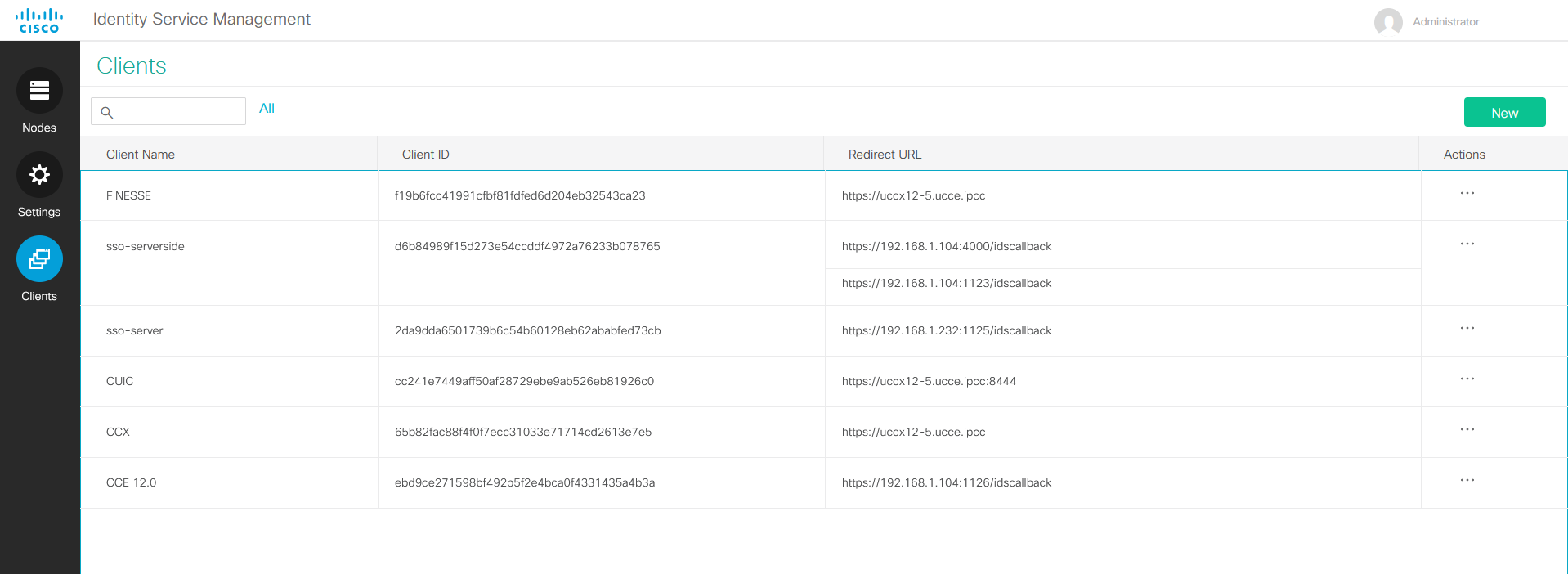1568x574 pixels.
Task: Click the Redirect URL column header
Action: [x=885, y=155]
